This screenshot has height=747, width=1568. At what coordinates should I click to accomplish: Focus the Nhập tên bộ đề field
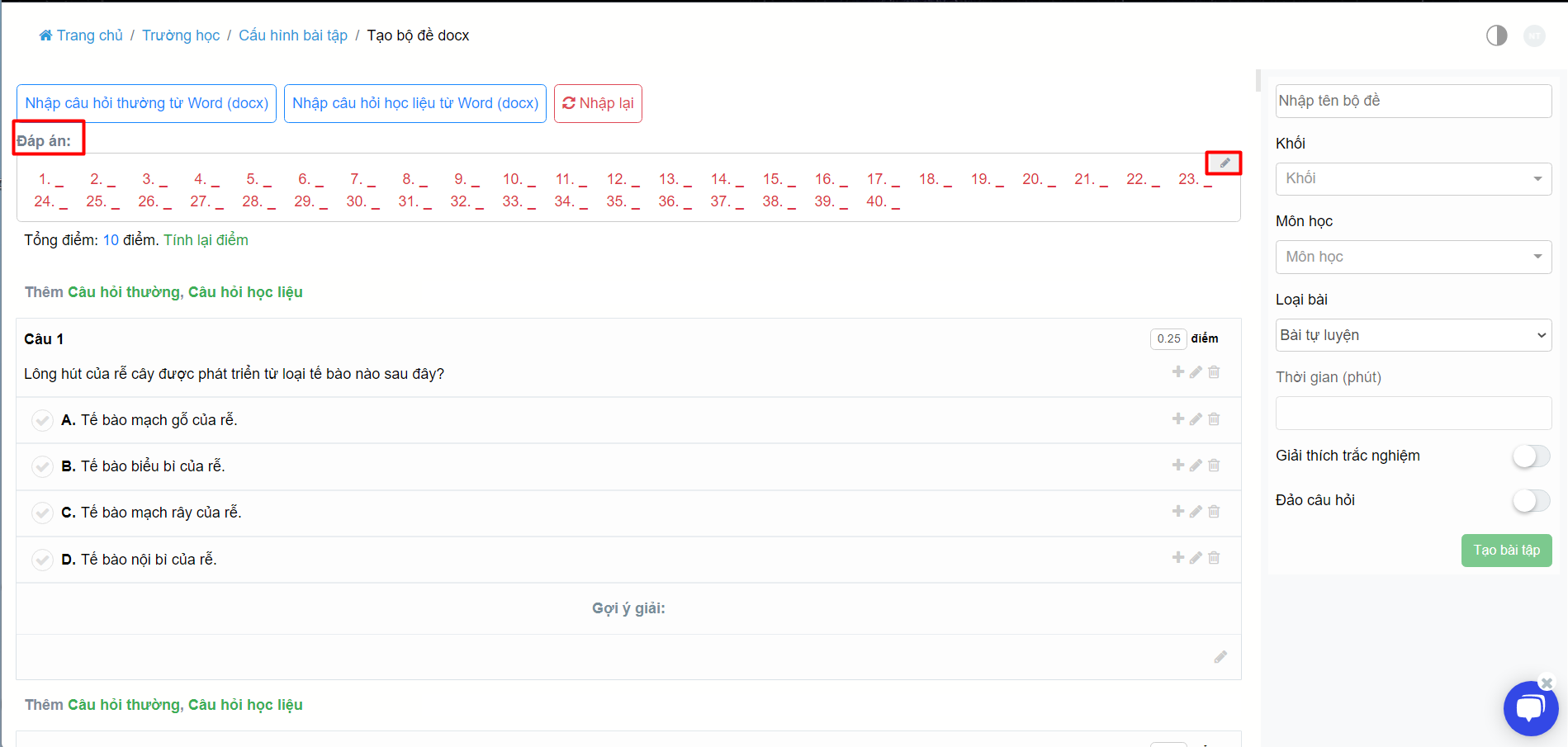[1414, 101]
